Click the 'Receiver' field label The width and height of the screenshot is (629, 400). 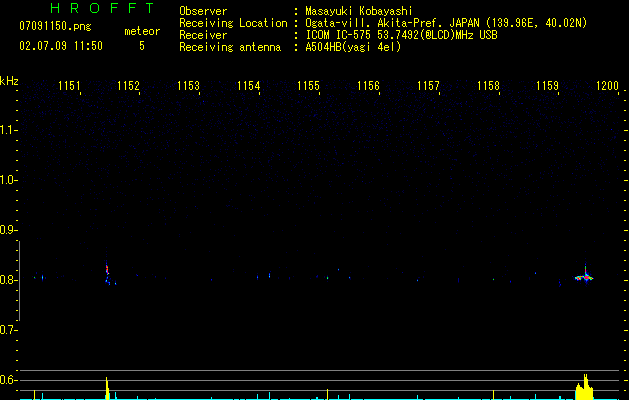[x=203, y=35]
